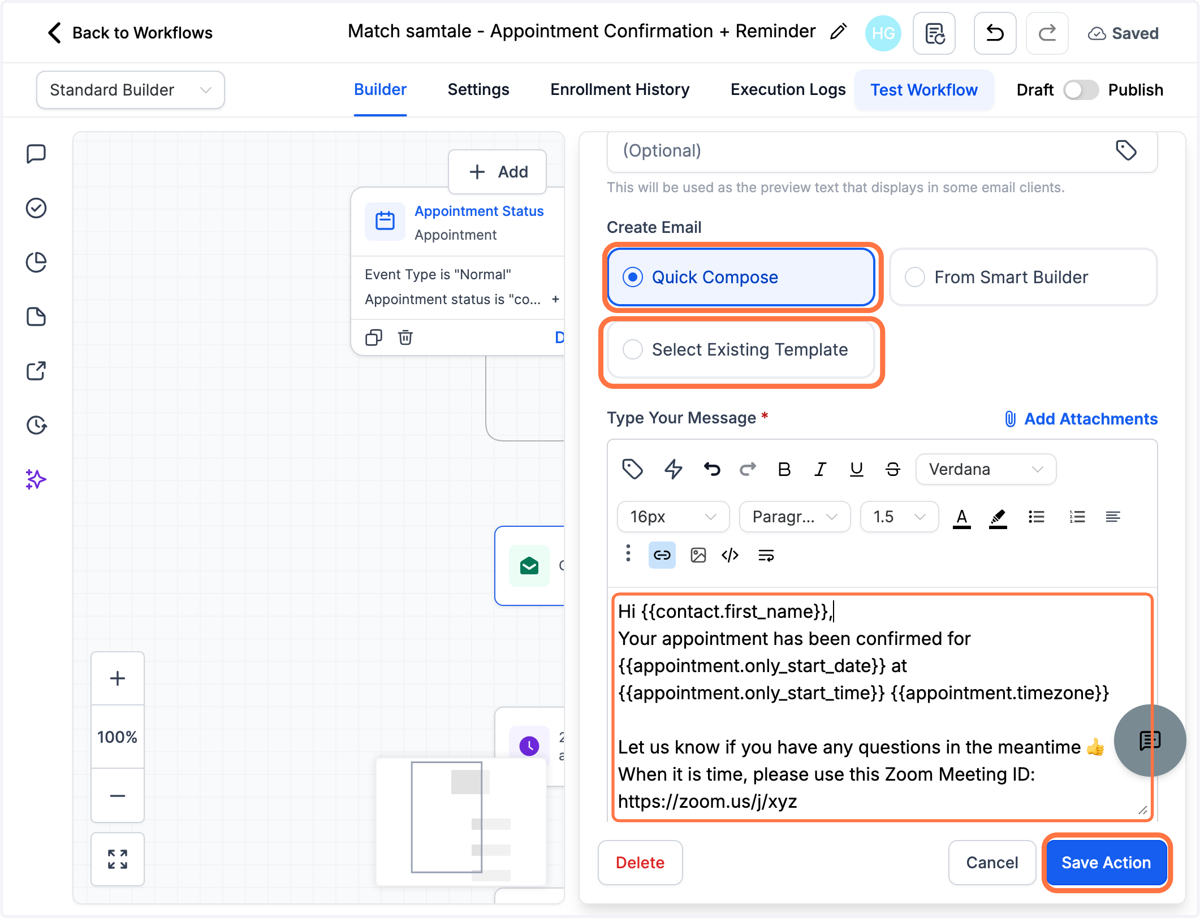Open the 1.5 line height dropdown
1200x918 pixels.
(899, 517)
